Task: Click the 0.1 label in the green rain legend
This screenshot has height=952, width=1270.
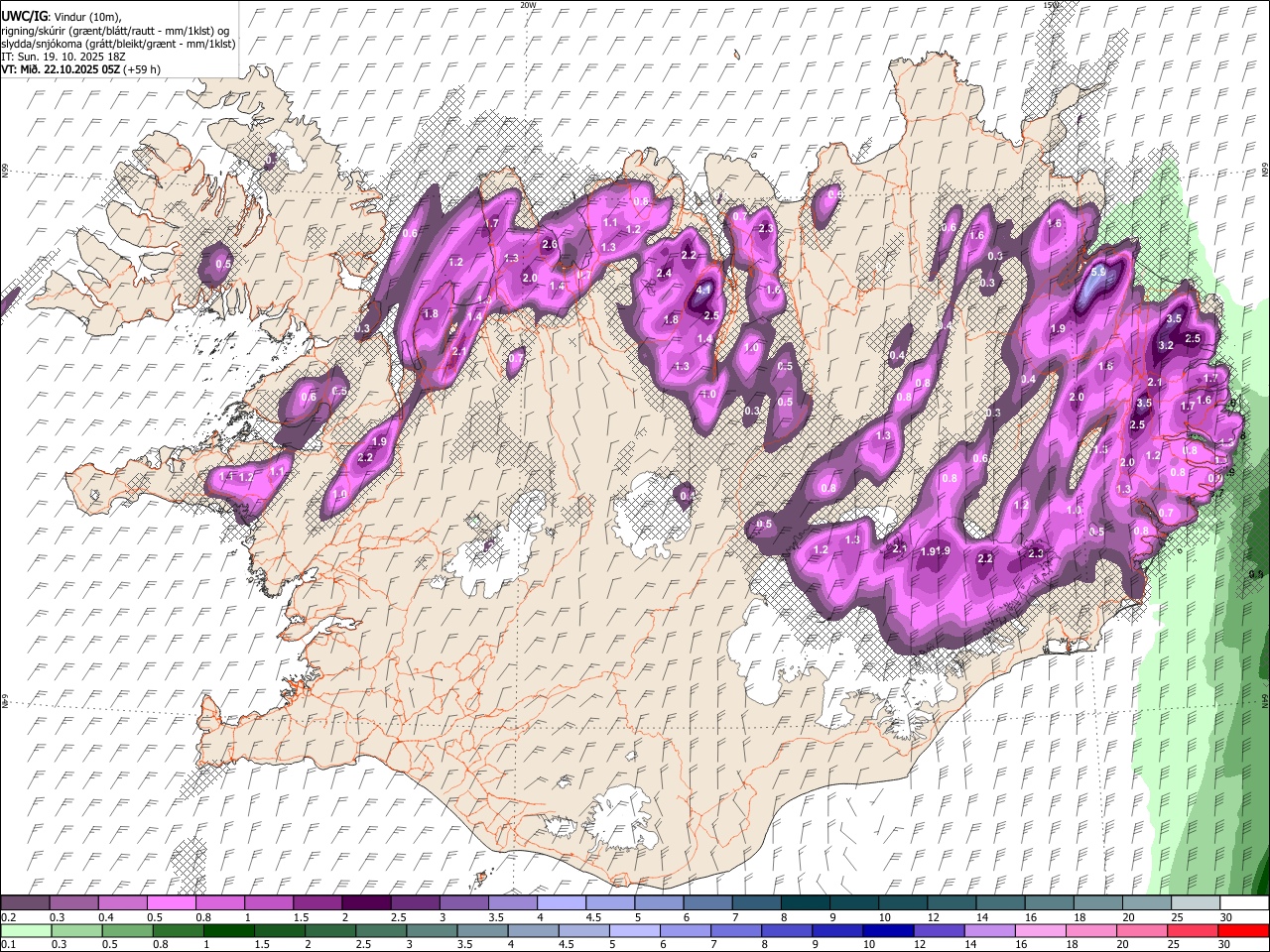Action: (7, 944)
